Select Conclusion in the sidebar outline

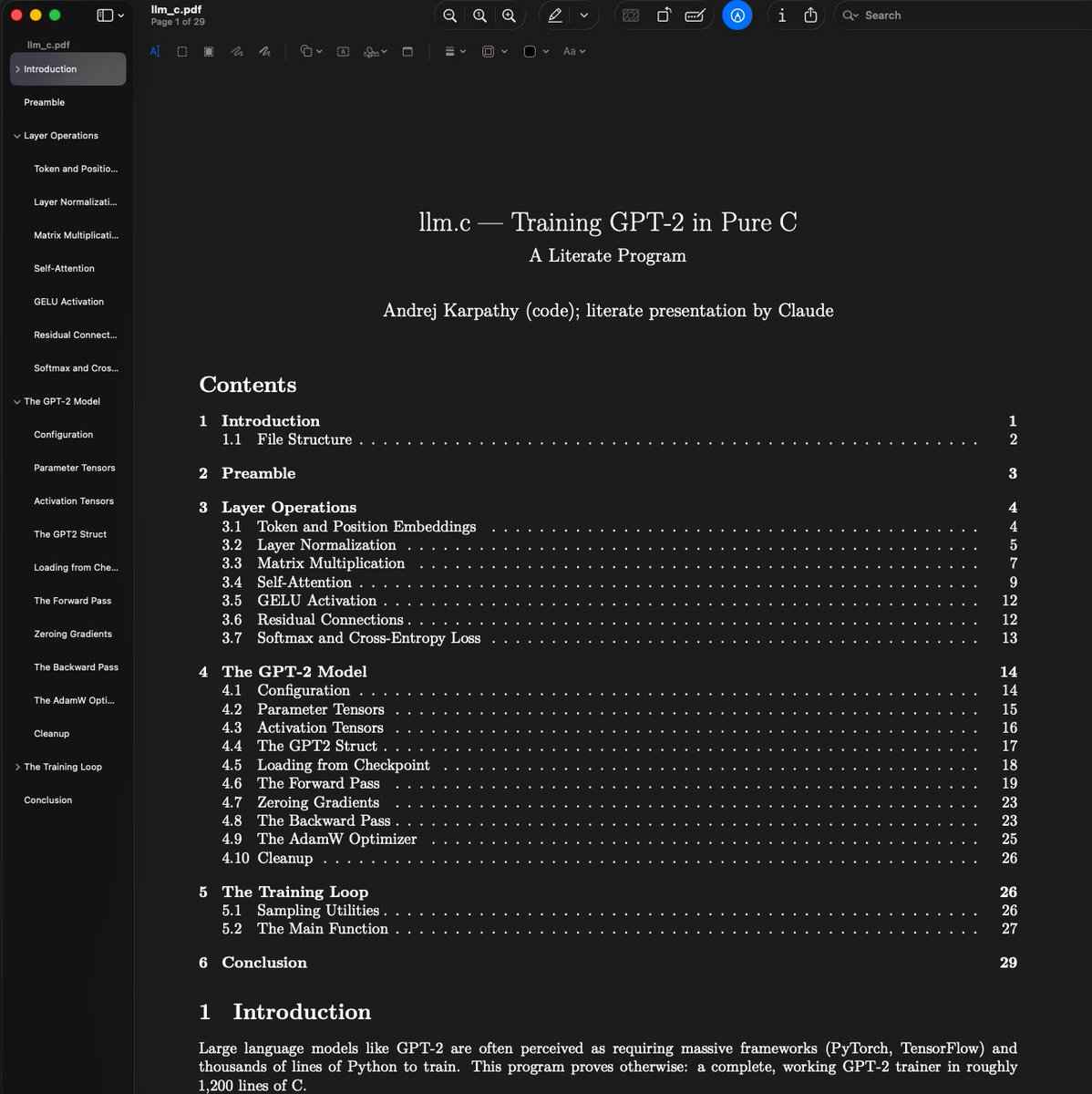pos(48,800)
